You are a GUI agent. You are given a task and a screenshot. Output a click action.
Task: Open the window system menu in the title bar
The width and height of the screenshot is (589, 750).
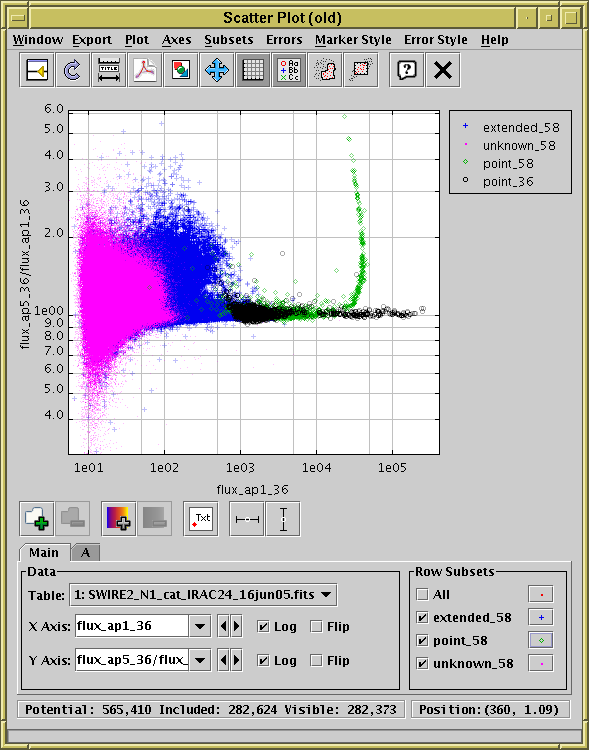(x=19, y=18)
